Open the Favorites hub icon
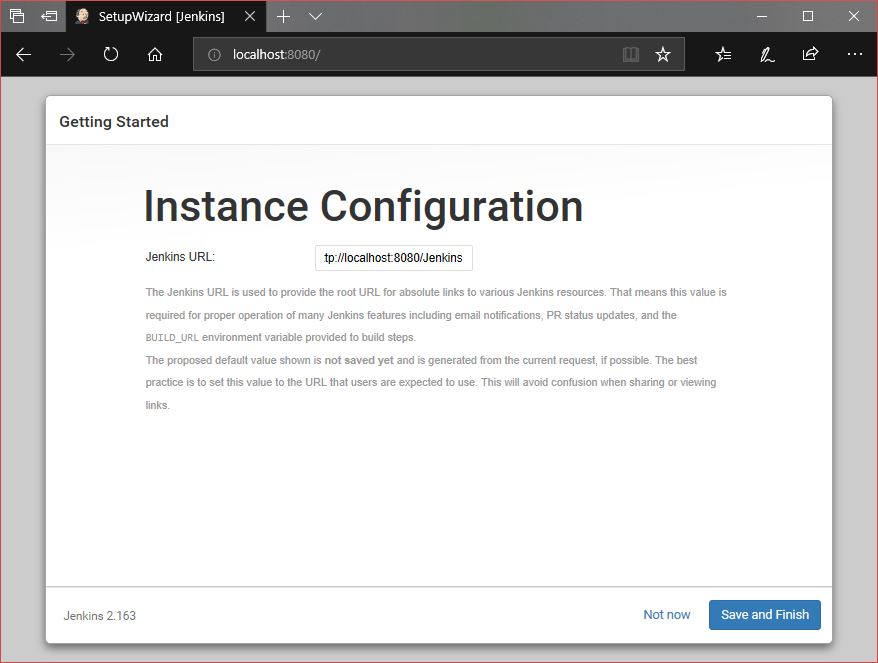The width and height of the screenshot is (878, 663). tap(723, 55)
